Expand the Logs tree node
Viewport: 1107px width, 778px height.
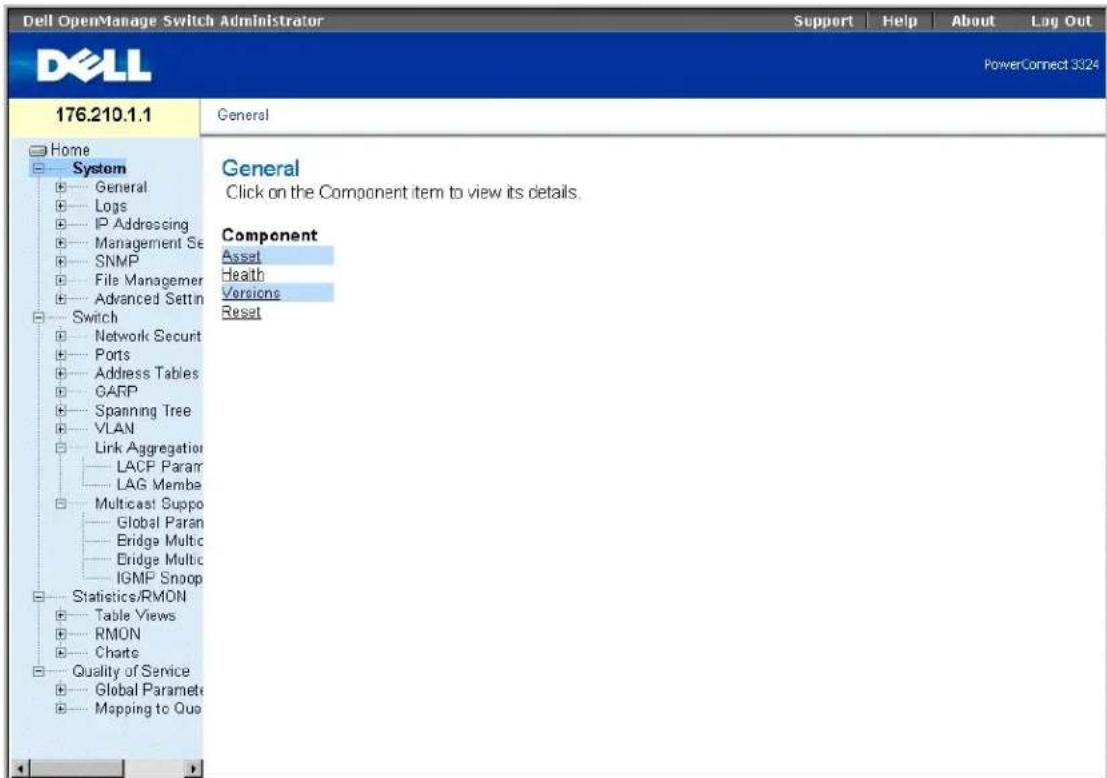tap(61, 206)
